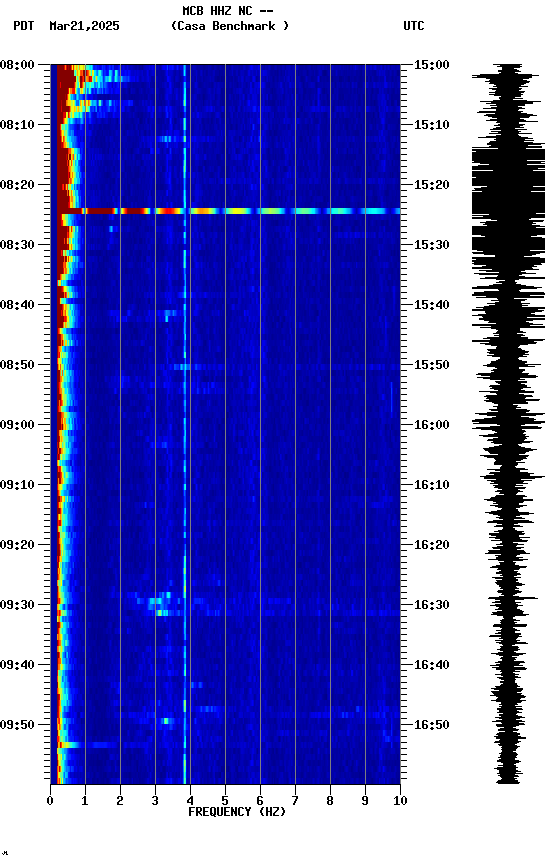The width and height of the screenshot is (552, 864).
Task: Click the 10 Hz axis tick label
Action: point(400,801)
